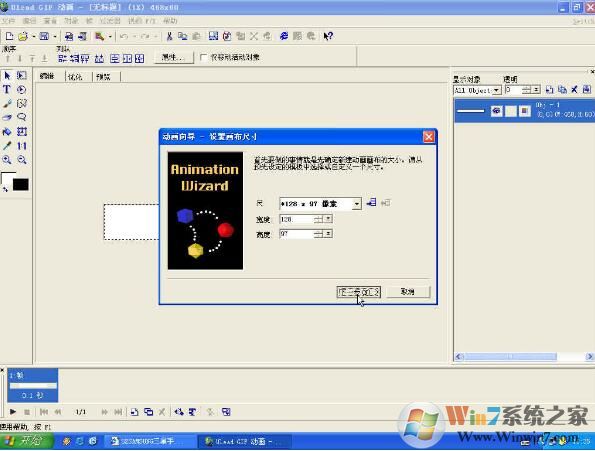Screen dimensions: 595x451
Task: Open the All Objects display dropdown
Action: [496, 90]
